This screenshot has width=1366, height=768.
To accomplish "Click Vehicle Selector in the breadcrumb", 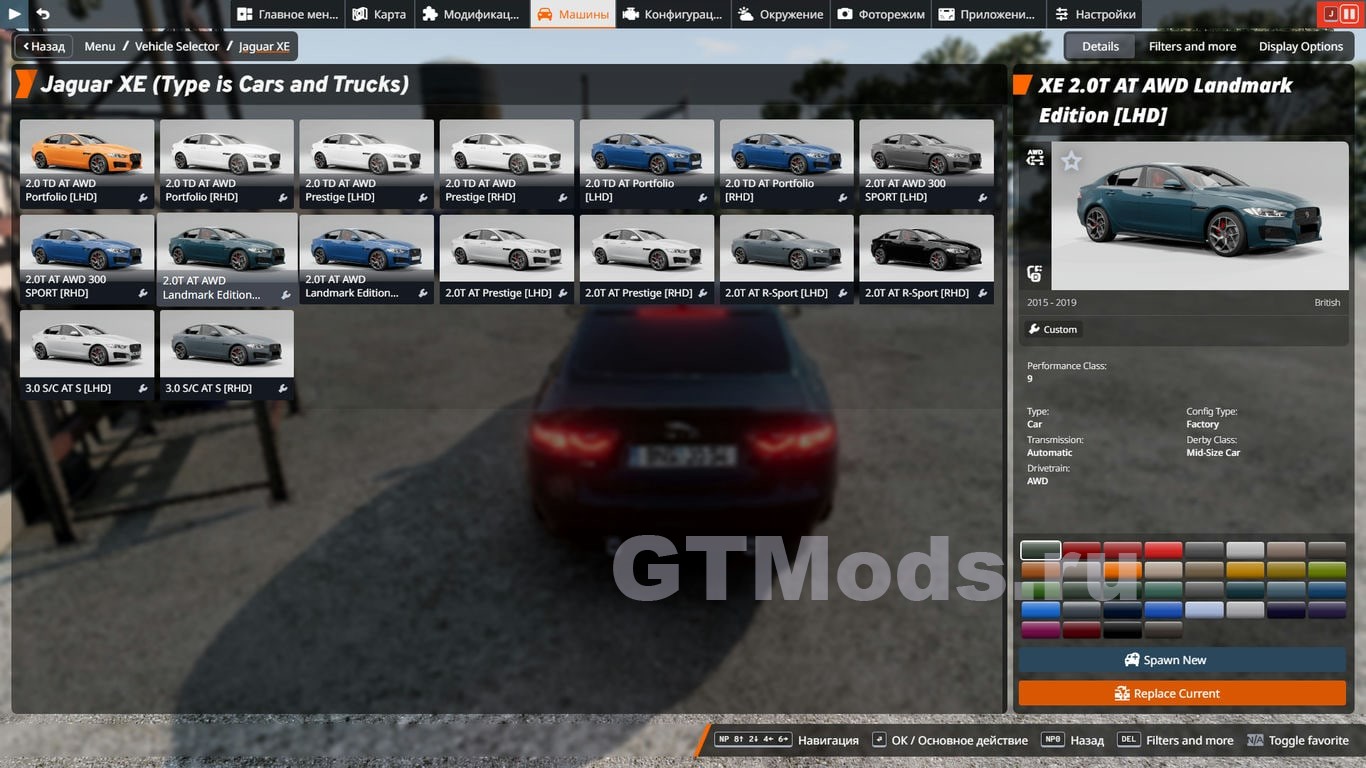I will click(177, 46).
